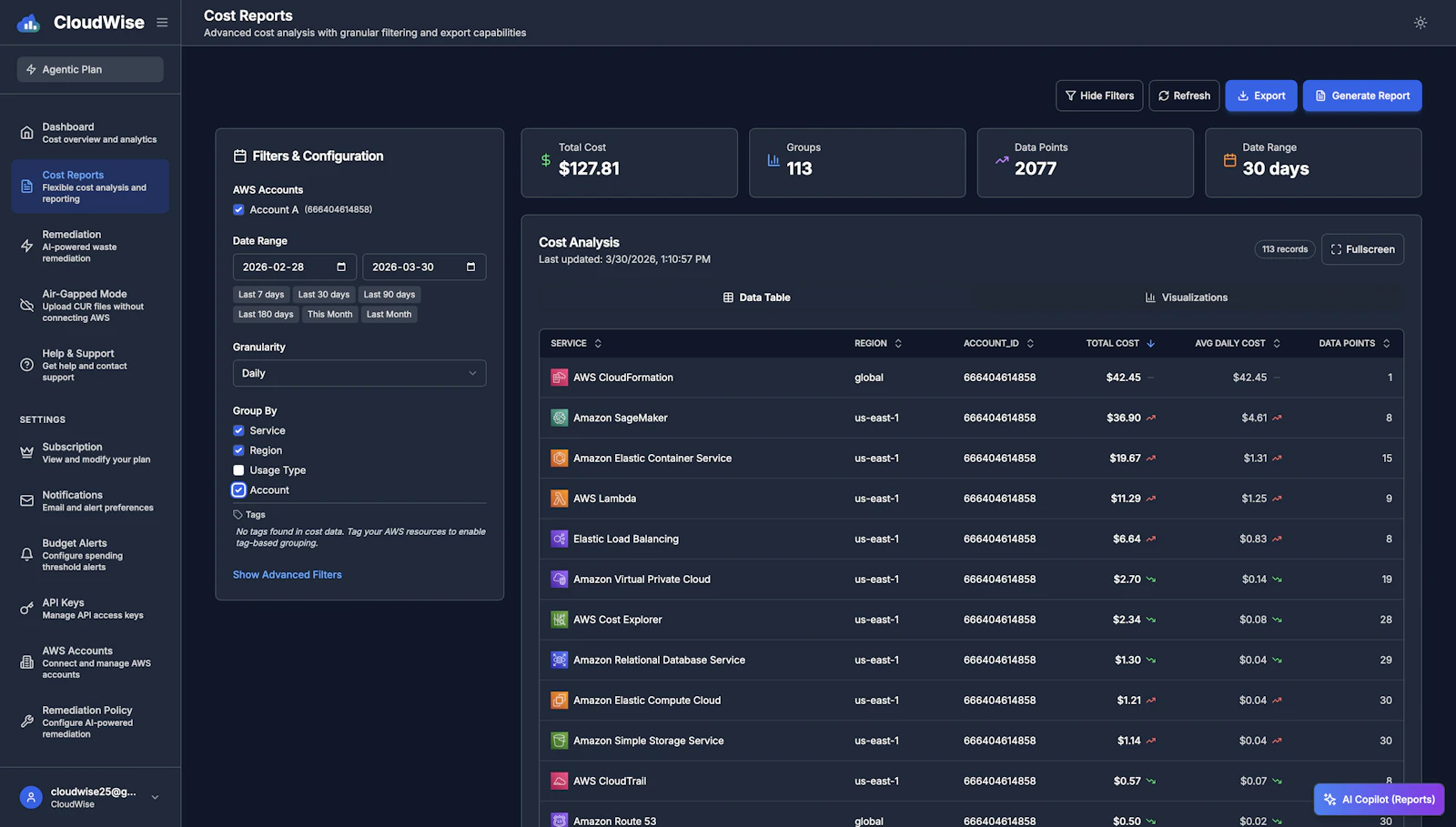Uncheck the Service group-by checkbox
1456x827 pixels.
point(238,430)
